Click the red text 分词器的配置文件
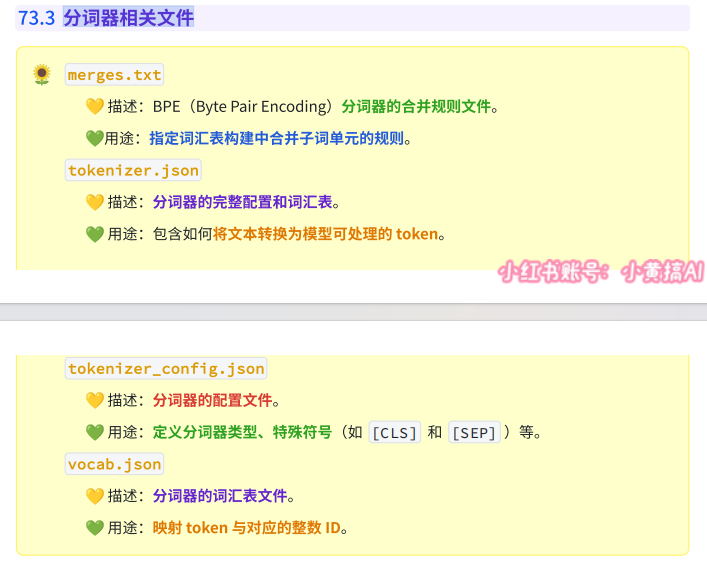This screenshot has height=567, width=707. pyautogui.click(x=212, y=400)
